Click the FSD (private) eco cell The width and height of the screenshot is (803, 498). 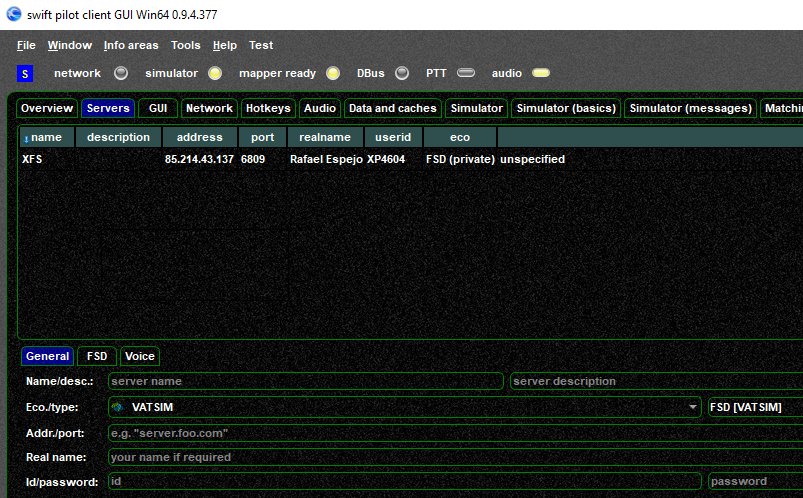pyautogui.click(x=460, y=159)
